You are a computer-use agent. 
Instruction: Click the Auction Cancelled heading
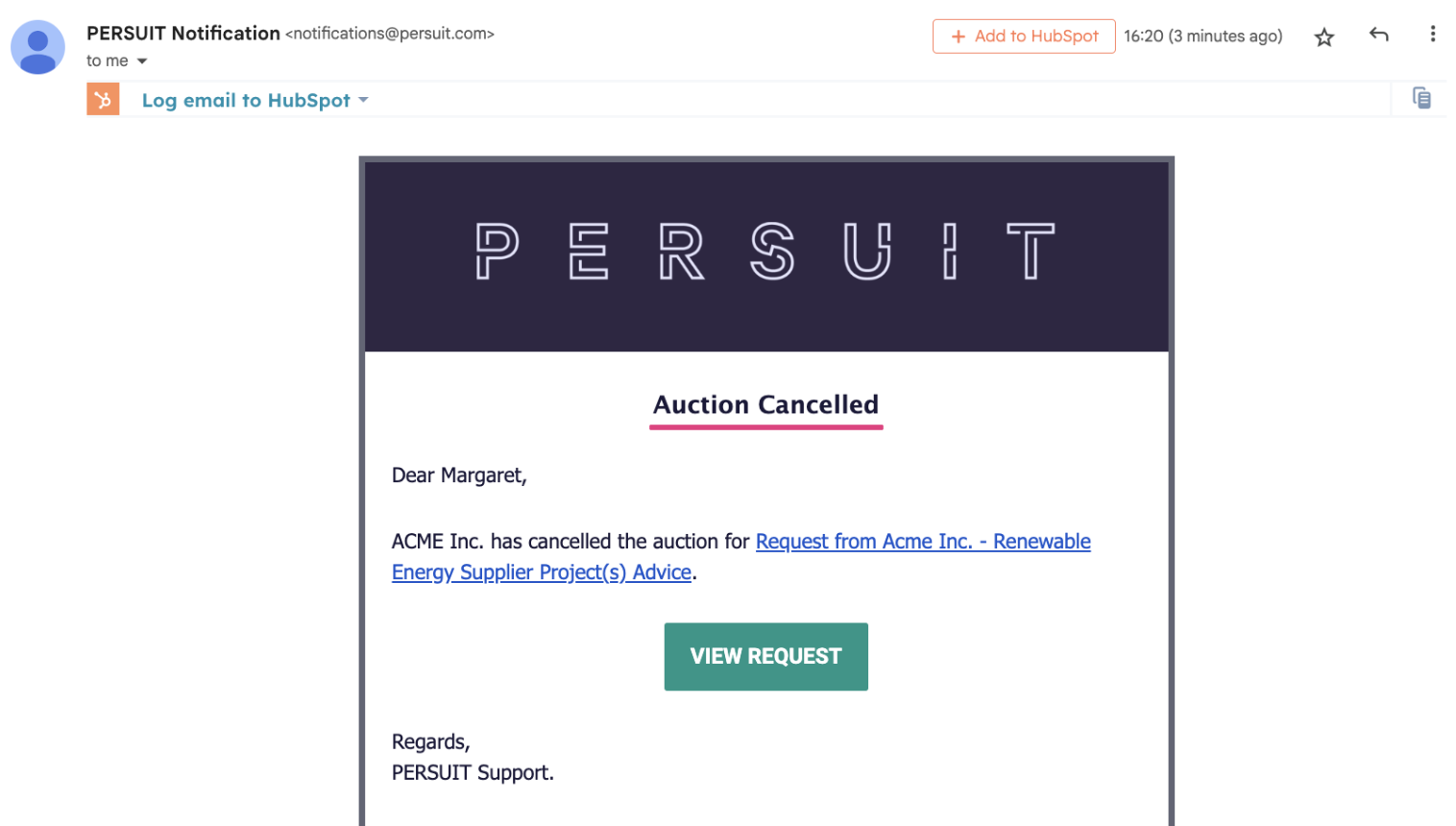[766, 404]
